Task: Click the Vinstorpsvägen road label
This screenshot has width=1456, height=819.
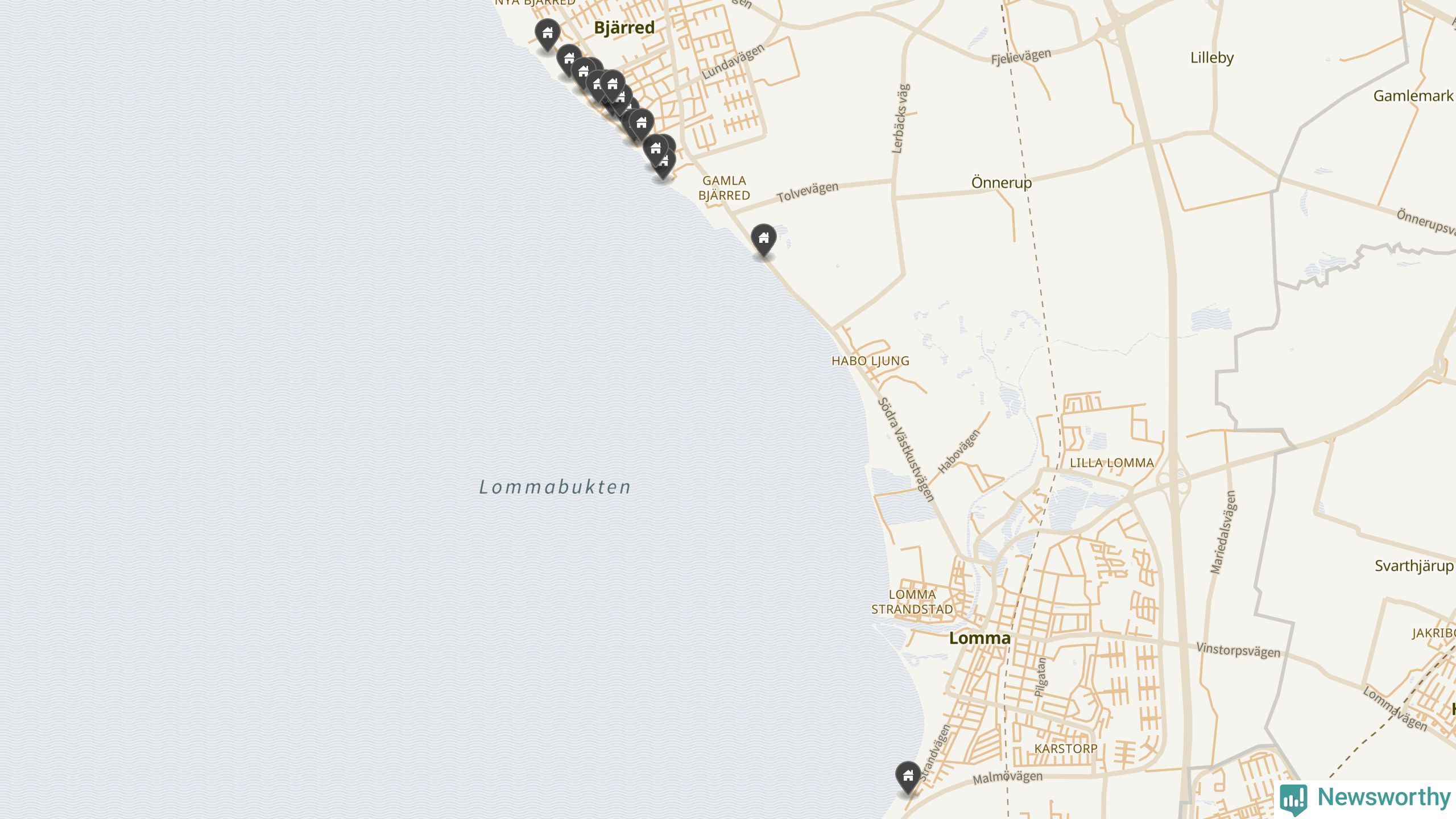Action: [x=1238, y=650]
